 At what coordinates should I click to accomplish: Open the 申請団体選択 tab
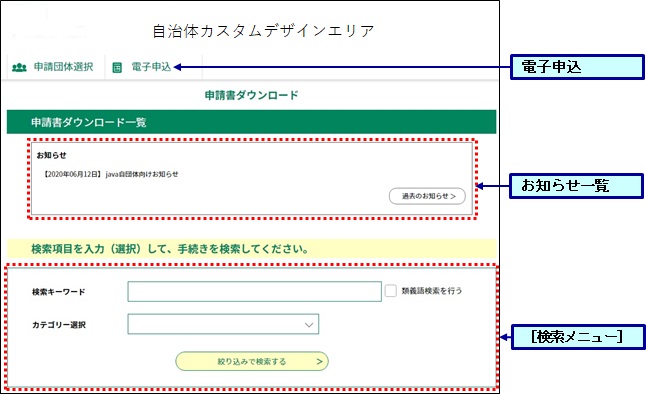pyautogui.click(x=53, y=67)
